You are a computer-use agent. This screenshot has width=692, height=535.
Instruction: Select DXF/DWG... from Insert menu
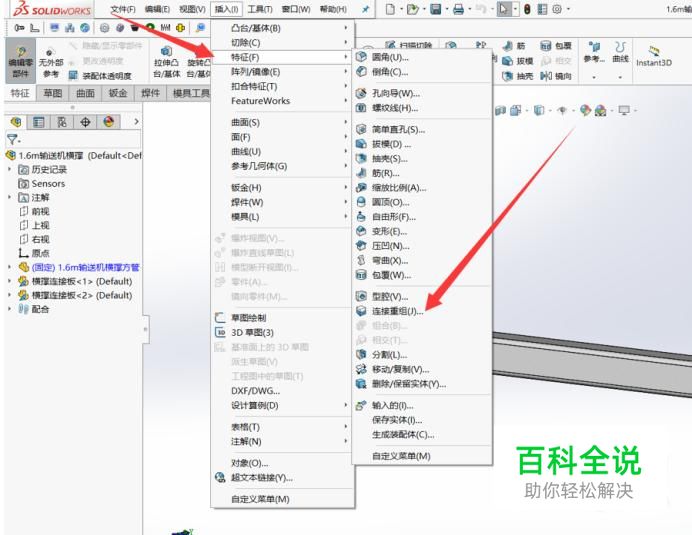point(282,391)
